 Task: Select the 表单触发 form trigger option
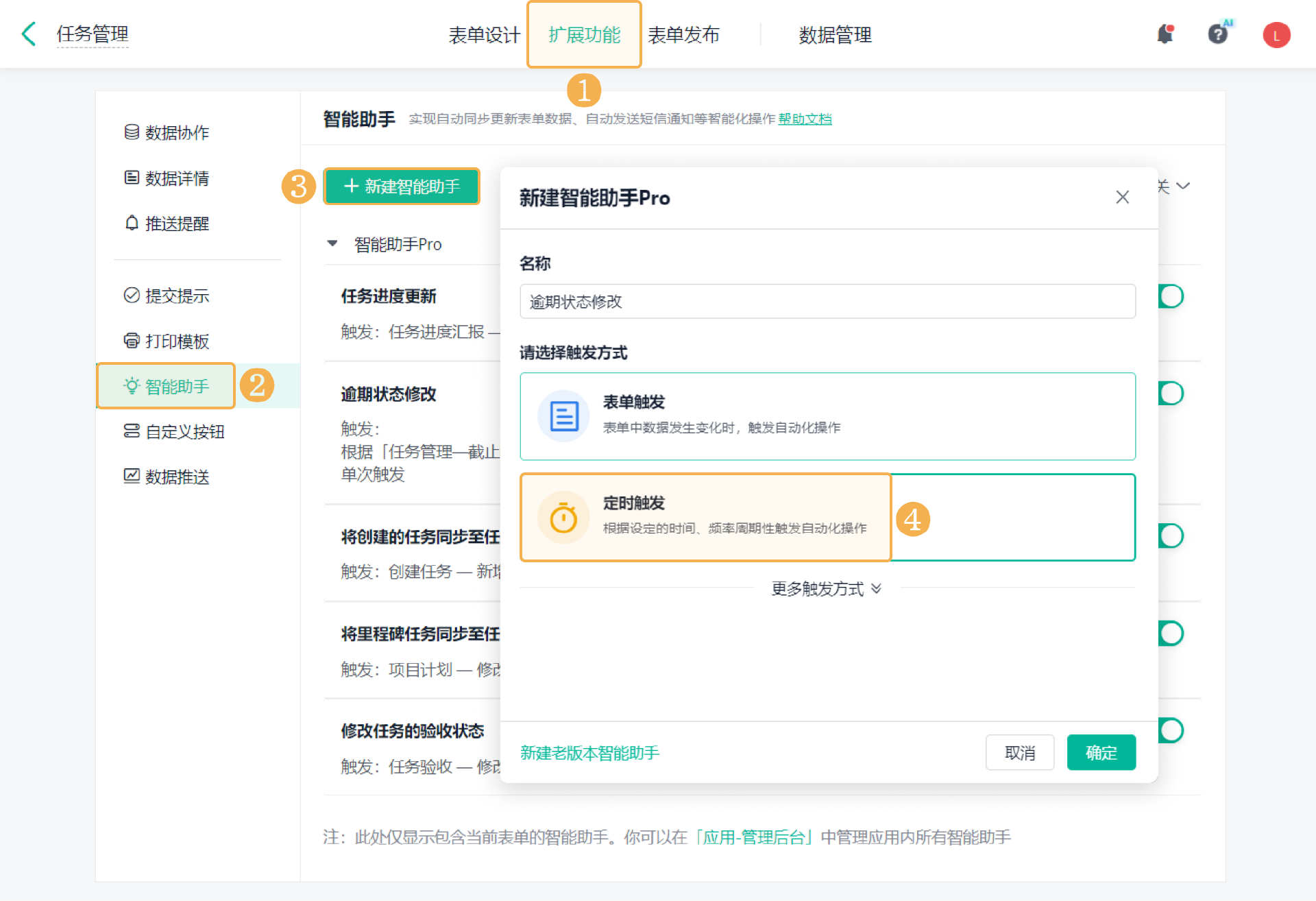click(x=827, y=416)
